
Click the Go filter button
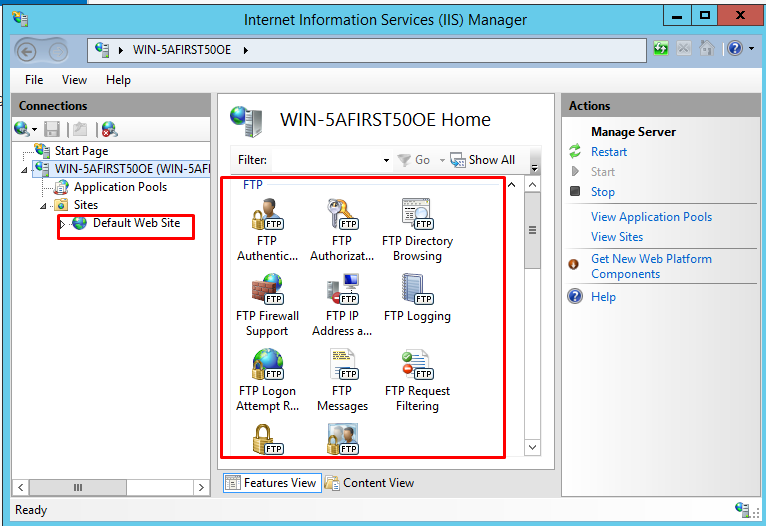[x=414, y=160]
